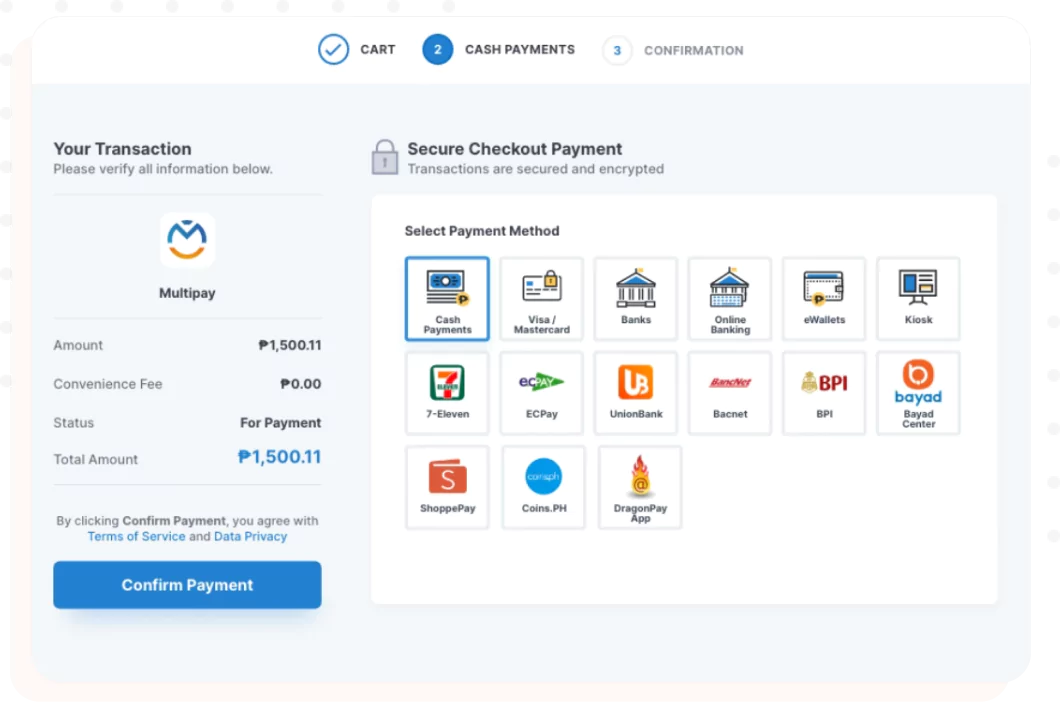Select ECPay payment channel
Viewport: 1060px width, 702px height.
pos(541,393)
